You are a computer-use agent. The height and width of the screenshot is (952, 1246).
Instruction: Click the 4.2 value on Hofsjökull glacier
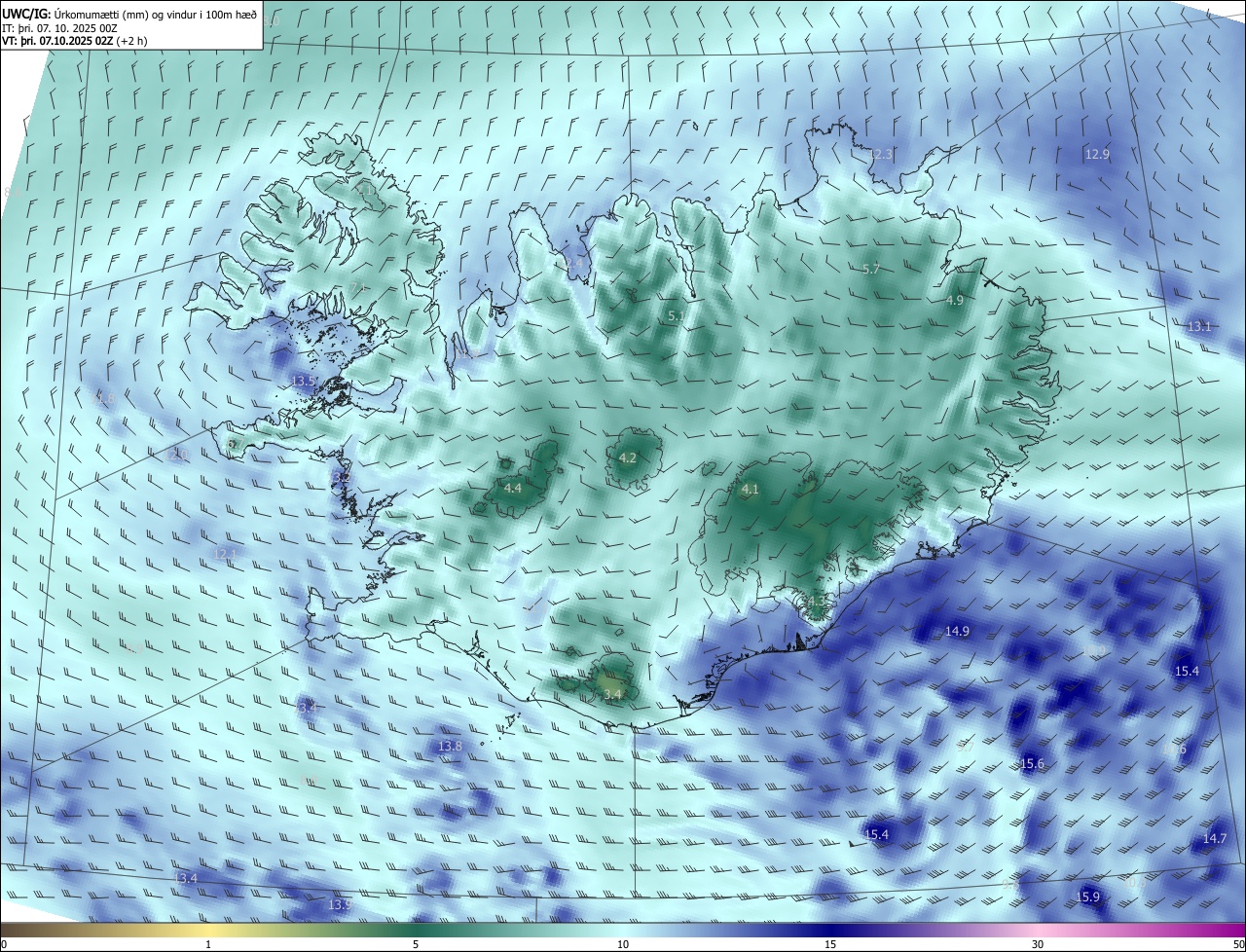coord(628,458)
